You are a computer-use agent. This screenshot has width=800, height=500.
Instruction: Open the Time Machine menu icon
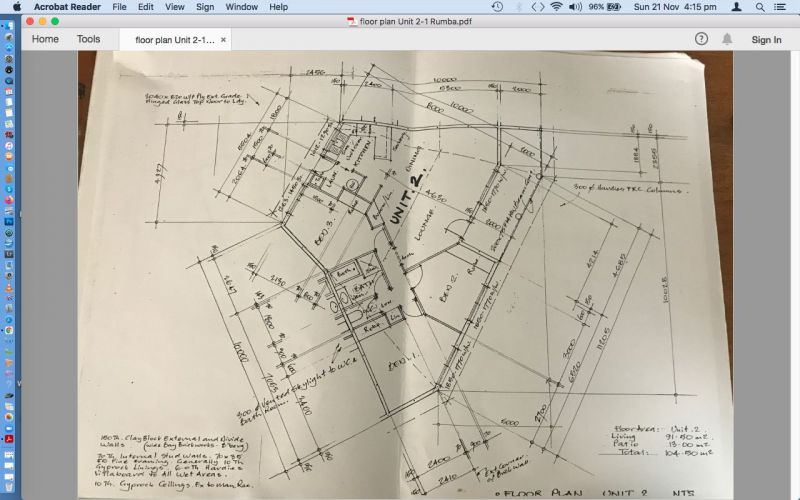tap(497, 7)
